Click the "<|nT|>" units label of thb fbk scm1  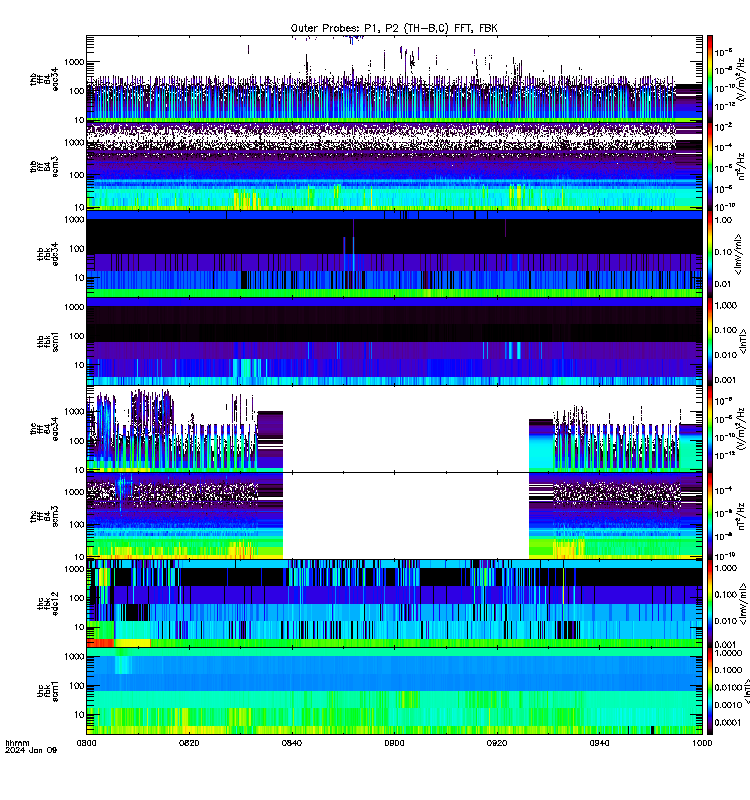tap(743, 341)
